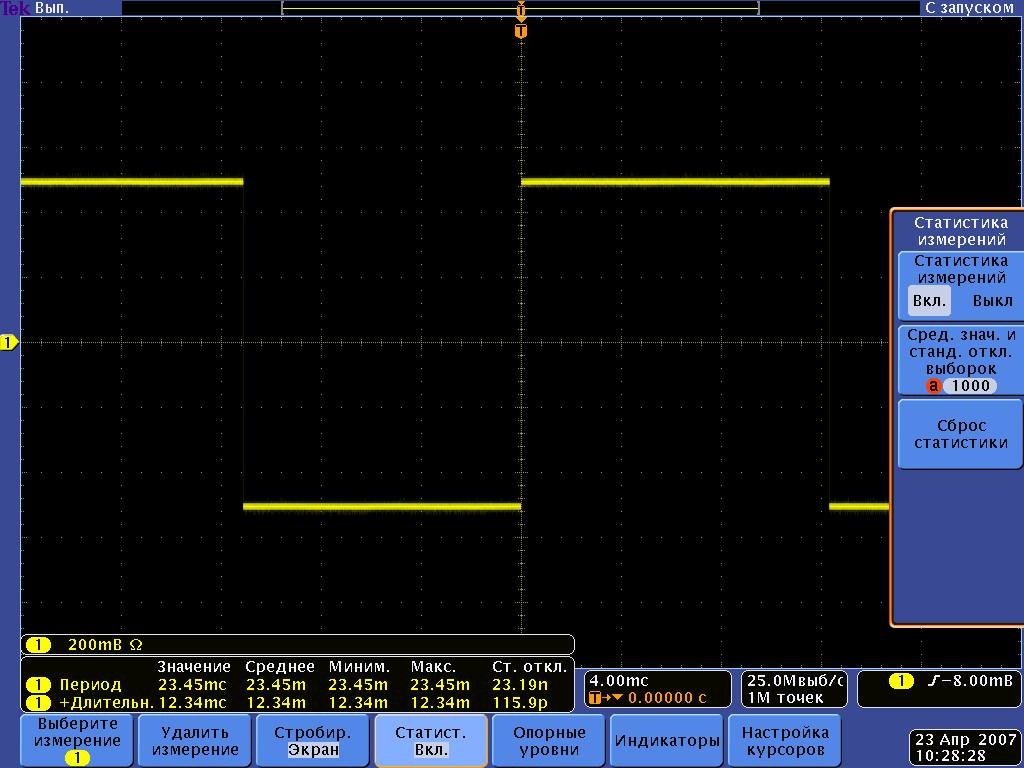Click the Период measurement label

(x=90, y=685)
